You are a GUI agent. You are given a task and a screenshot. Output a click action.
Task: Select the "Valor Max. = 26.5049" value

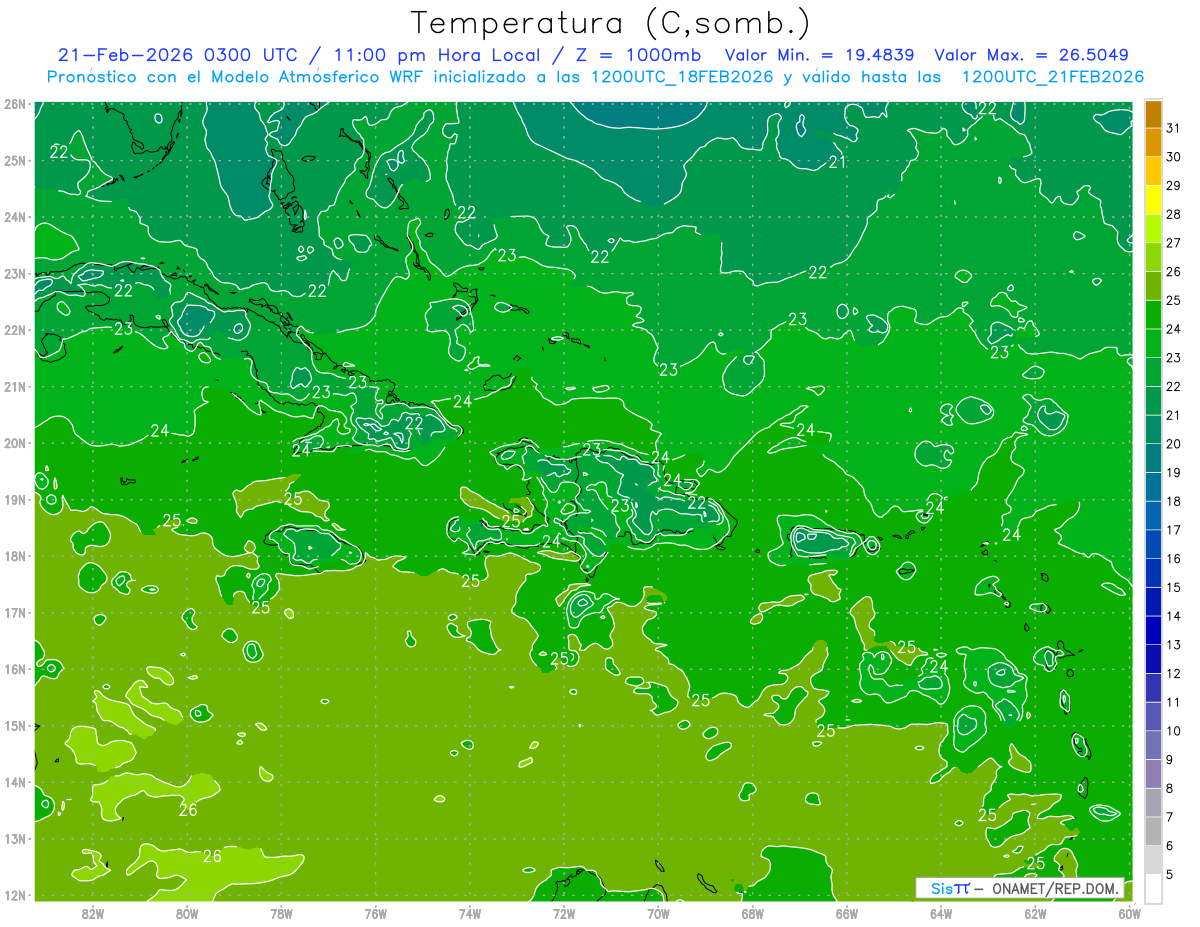tap(1031, 55)
